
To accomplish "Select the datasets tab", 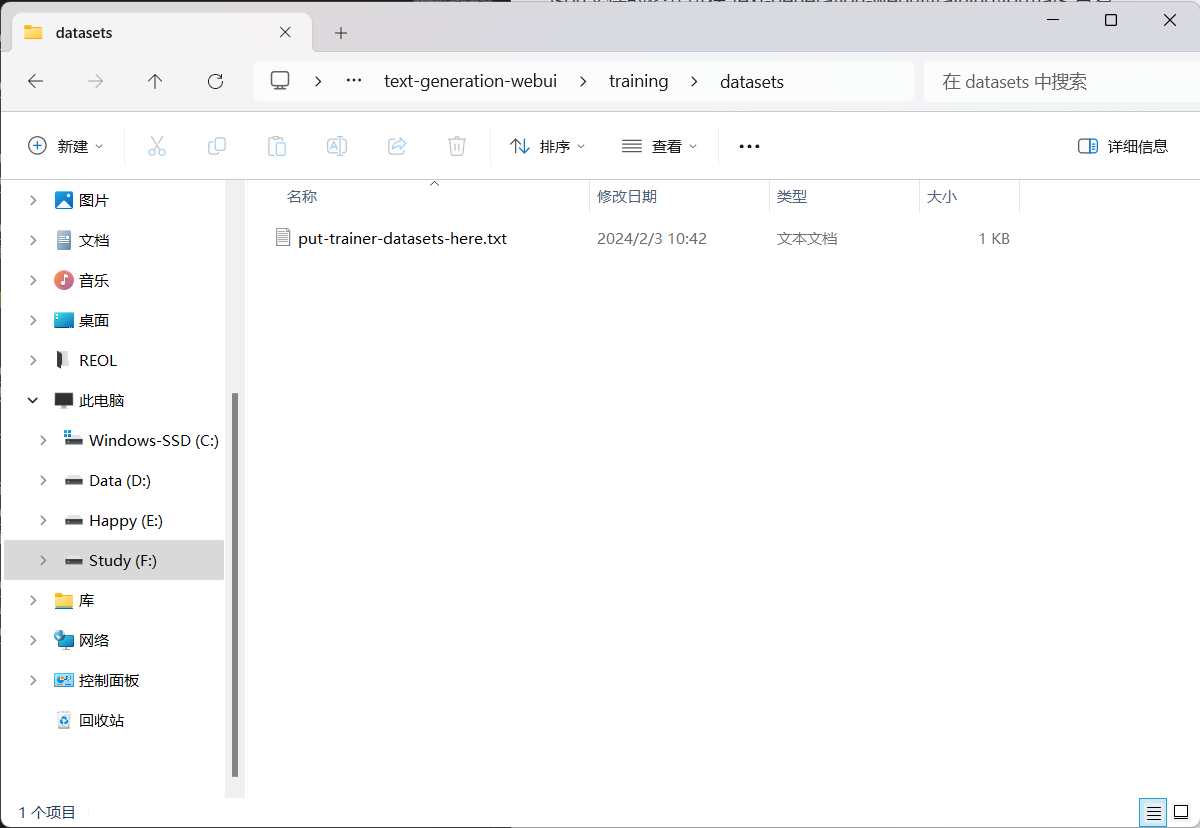I will click(150, 32).
